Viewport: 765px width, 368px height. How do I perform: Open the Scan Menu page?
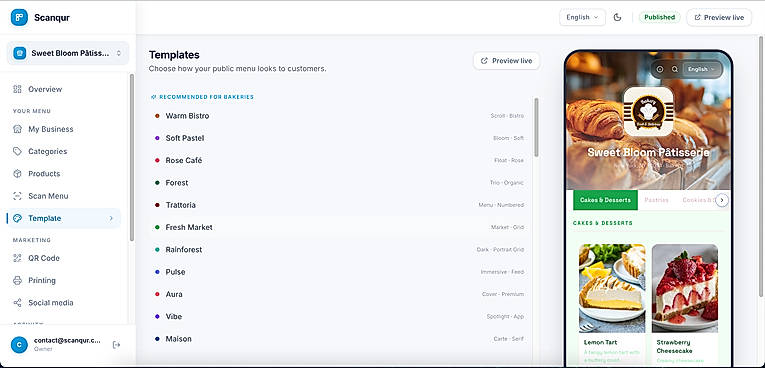coord(64,196)
